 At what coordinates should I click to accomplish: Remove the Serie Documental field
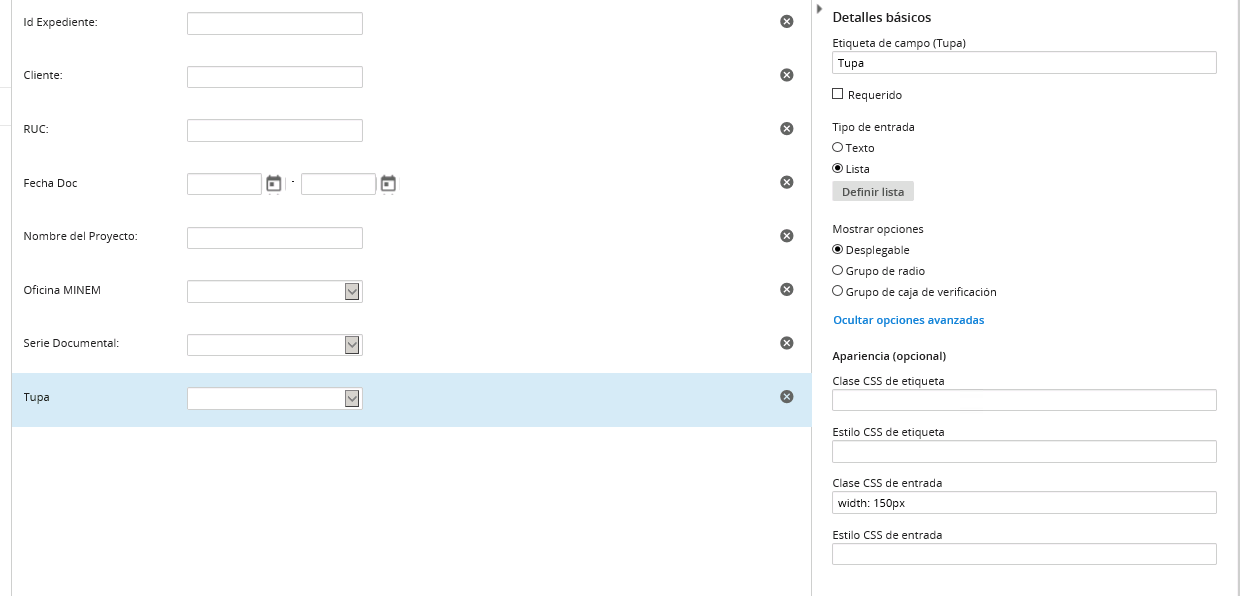pos(787,343)
